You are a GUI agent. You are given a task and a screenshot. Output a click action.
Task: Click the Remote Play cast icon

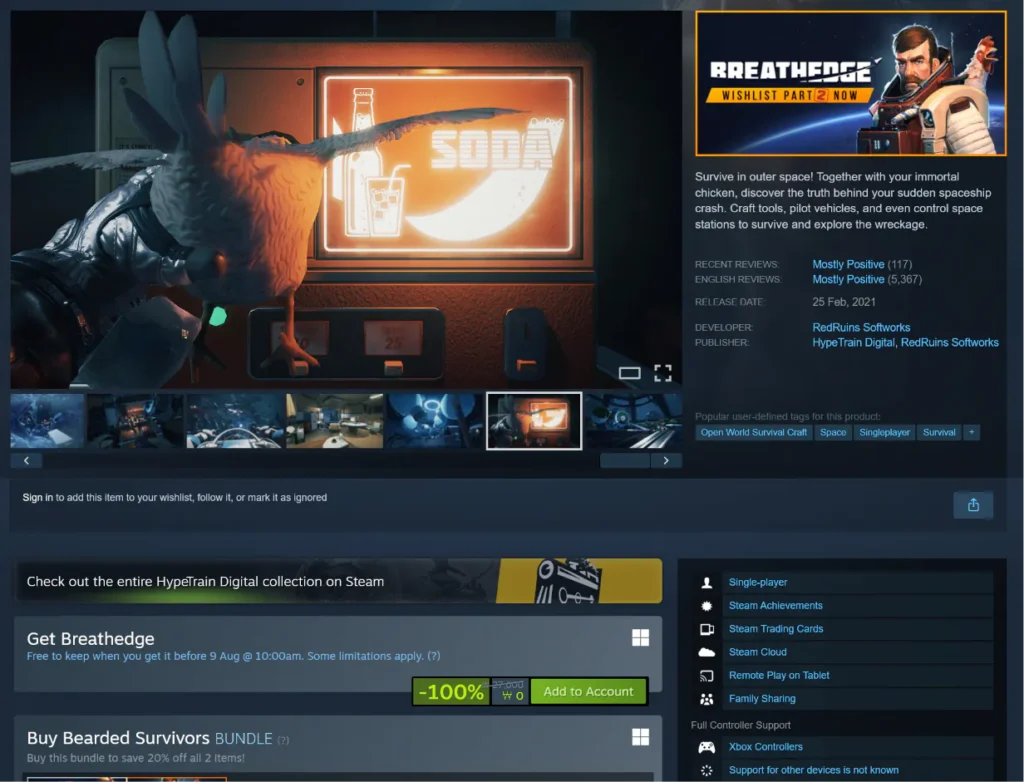[707, 676]
